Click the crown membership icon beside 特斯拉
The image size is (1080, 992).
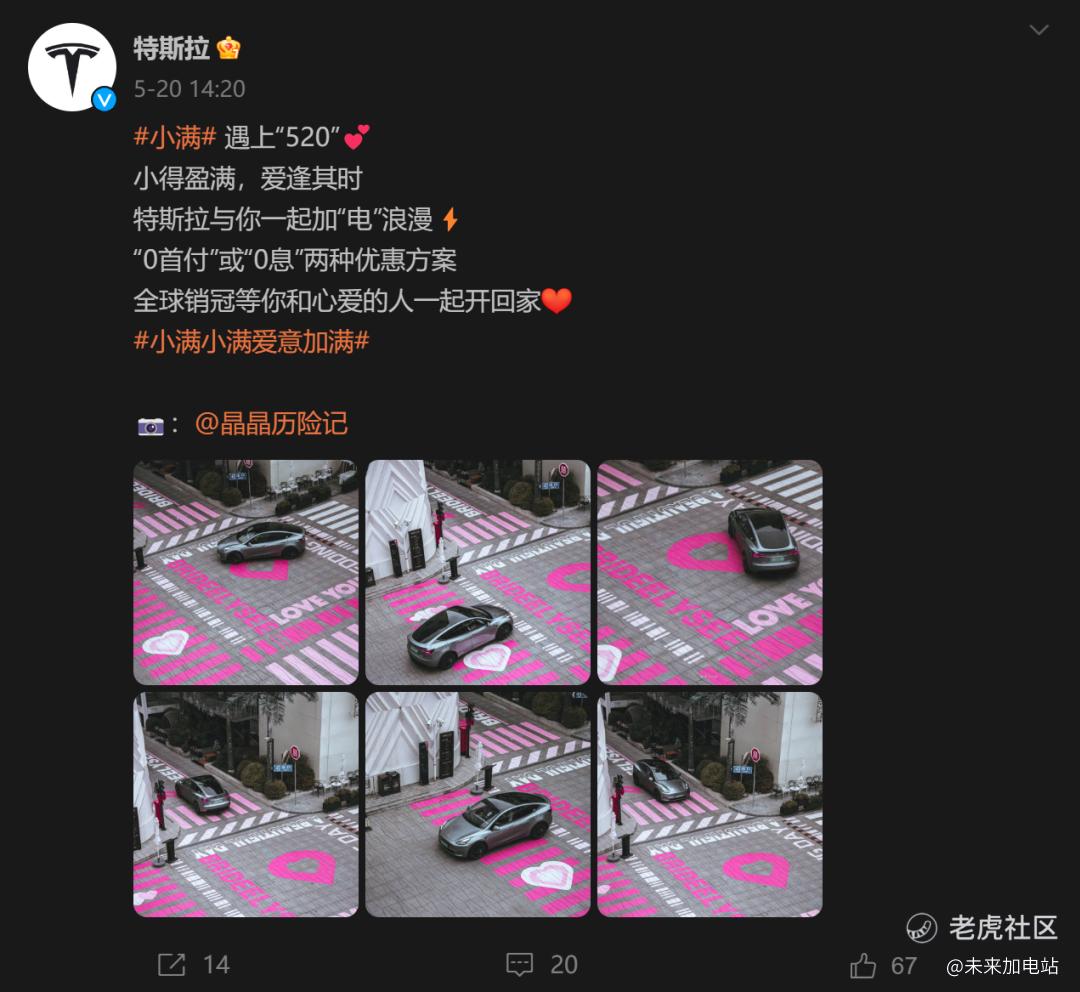(x=229, y=49)
